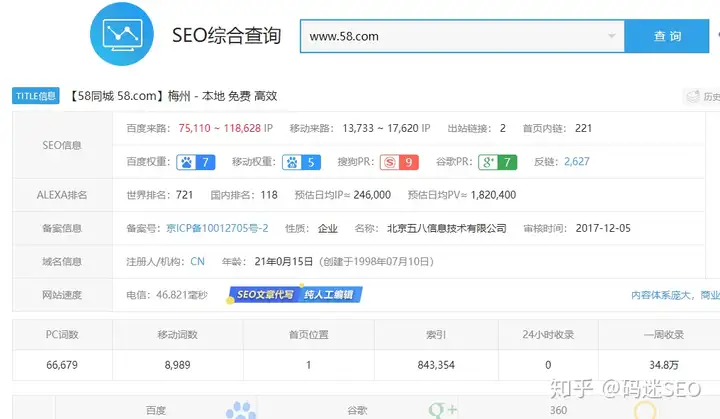
Task: Click the 首页位置 value 1
Action: click(x=309, y=365)
